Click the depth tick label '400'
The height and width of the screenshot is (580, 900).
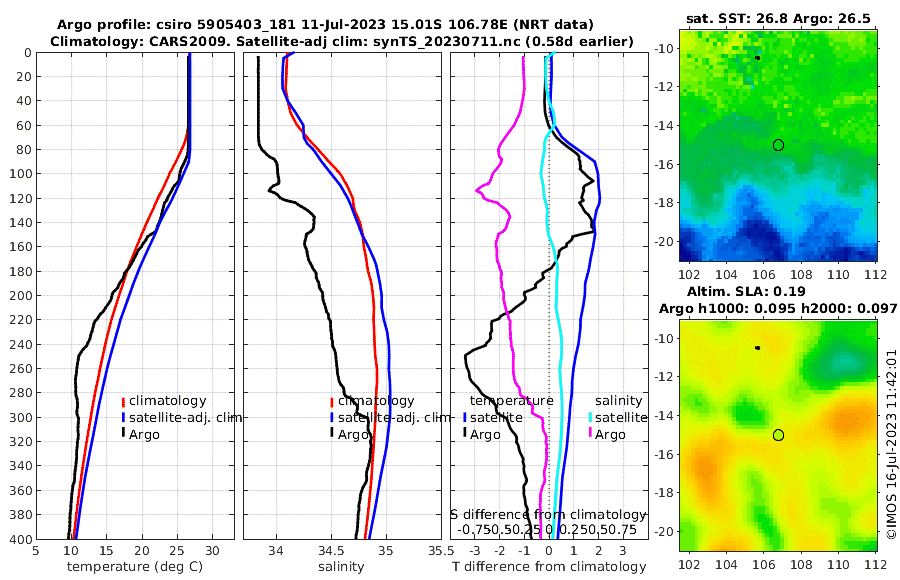[x=21, y=539]
